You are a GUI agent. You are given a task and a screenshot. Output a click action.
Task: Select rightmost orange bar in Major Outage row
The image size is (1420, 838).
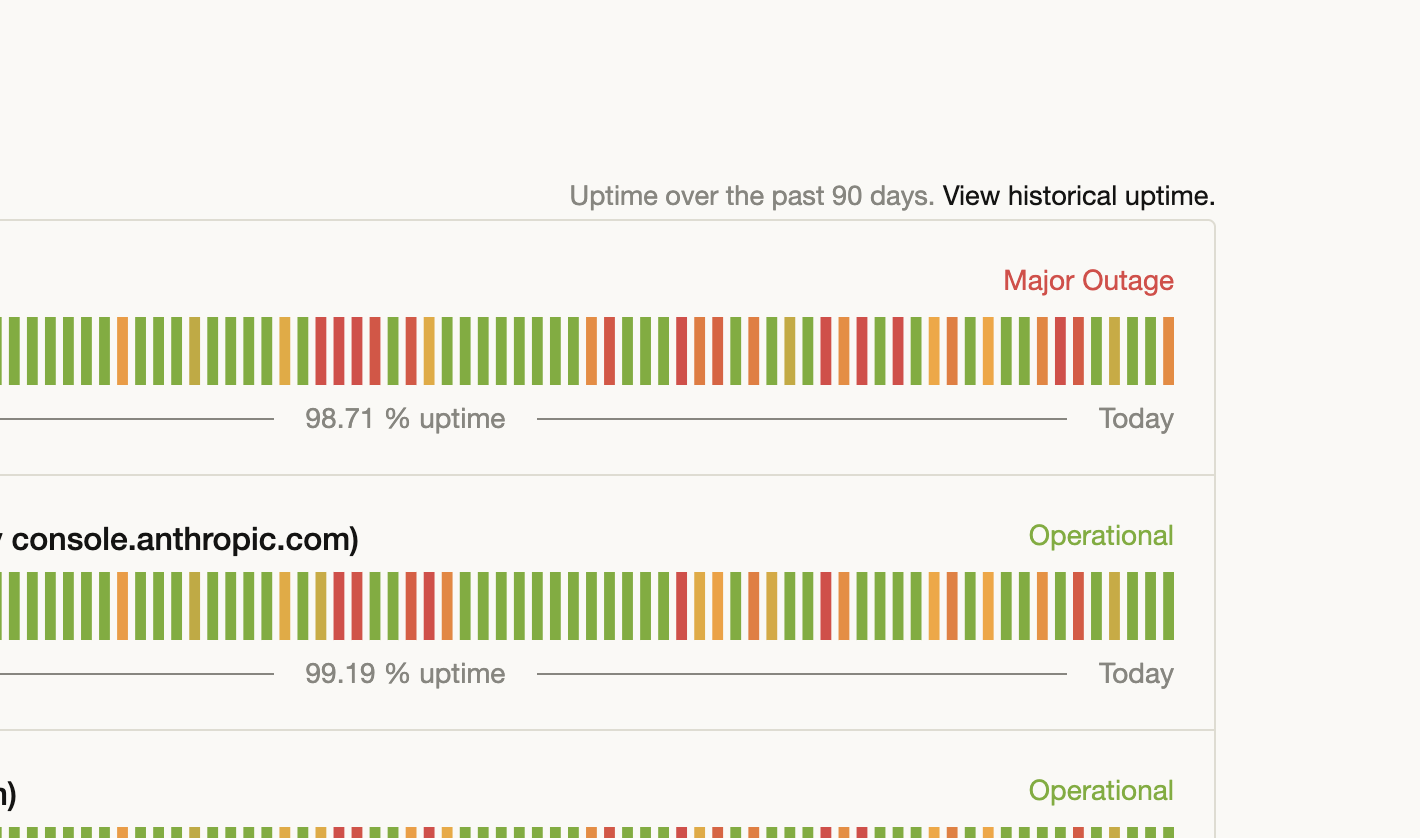(1168, 351)
